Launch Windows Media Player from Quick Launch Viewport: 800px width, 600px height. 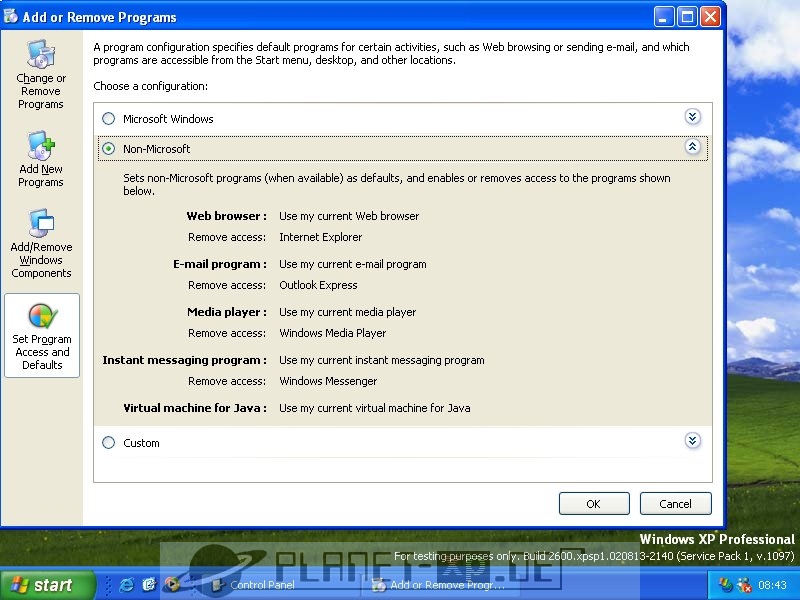[x=171, y=585]
